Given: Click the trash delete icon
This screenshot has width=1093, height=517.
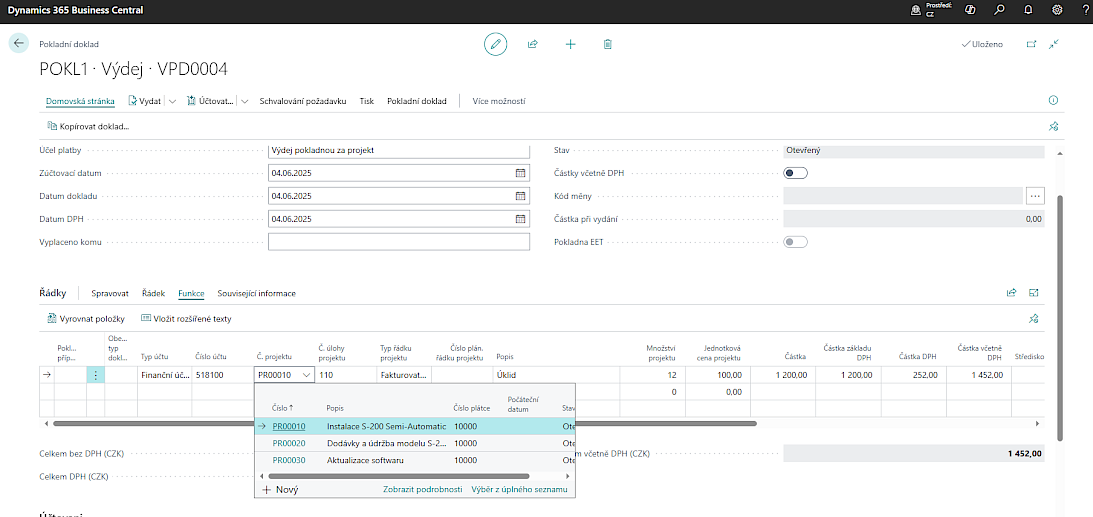Looking at the screenshot, I should point(608,44).
